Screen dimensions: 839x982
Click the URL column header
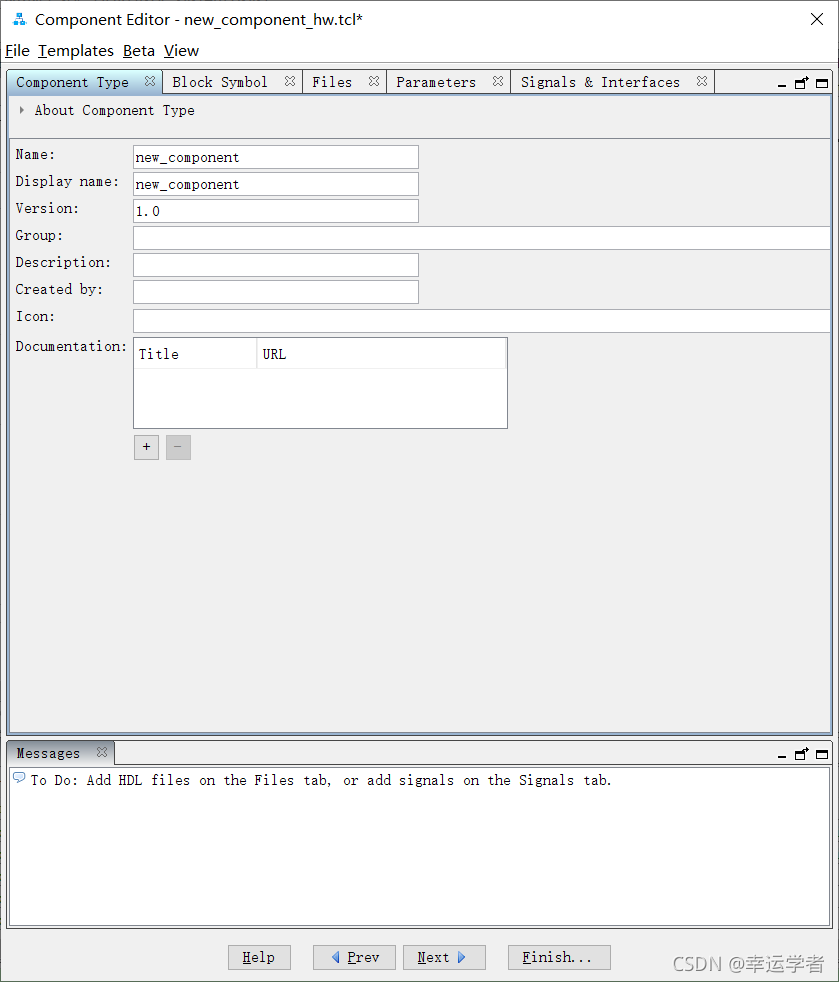pos(381,354)
